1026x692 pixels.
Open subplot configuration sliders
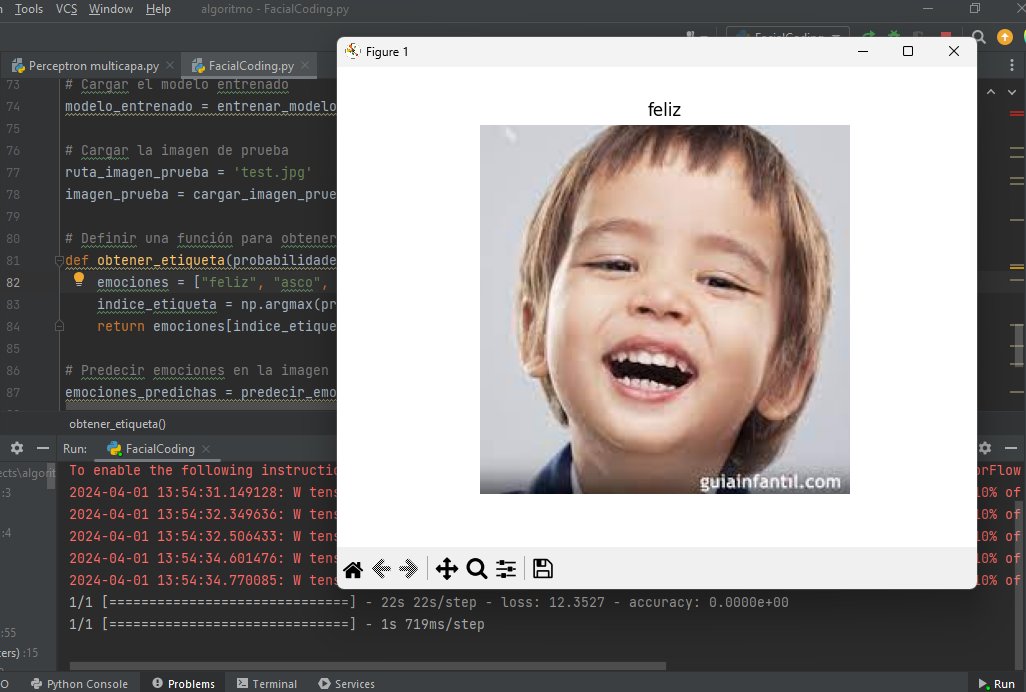pos(505,568)
